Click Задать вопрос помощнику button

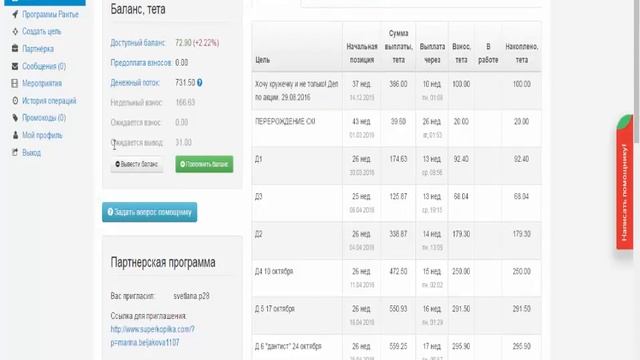pyautogui.click(x=149, y=212)
